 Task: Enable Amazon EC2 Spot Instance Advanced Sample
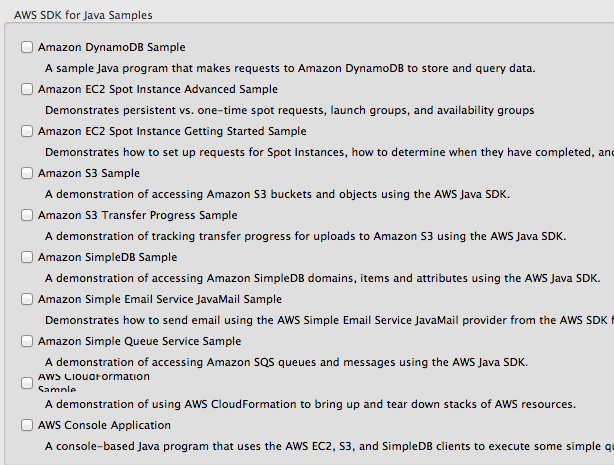(x=27, y=89)
